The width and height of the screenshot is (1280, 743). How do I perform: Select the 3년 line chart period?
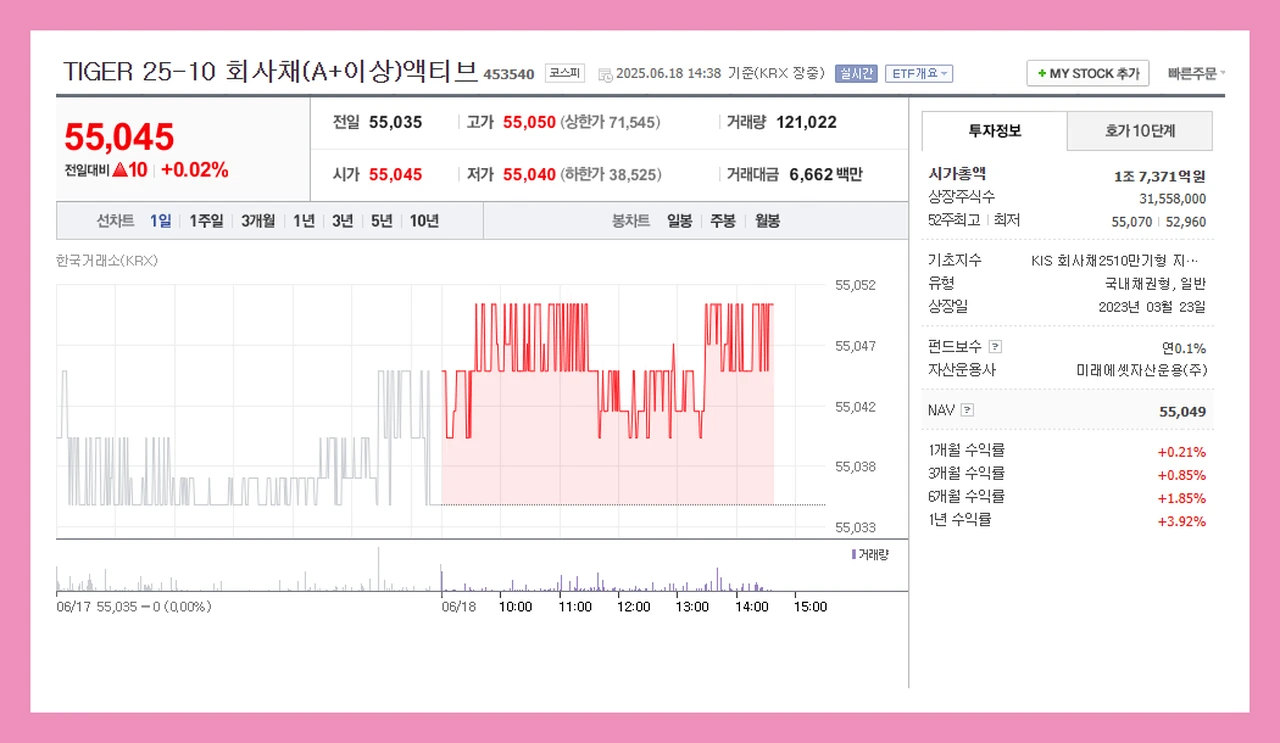click(x=343, y=221)
